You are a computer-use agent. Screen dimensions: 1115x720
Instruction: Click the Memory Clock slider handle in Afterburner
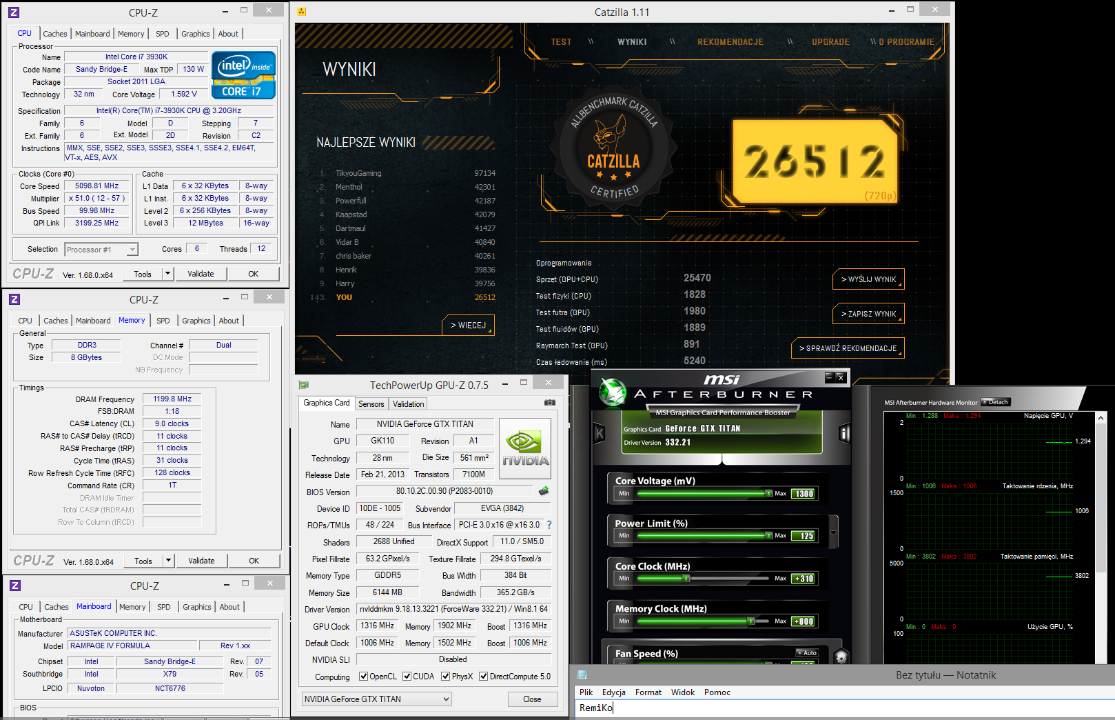point(751,621)
